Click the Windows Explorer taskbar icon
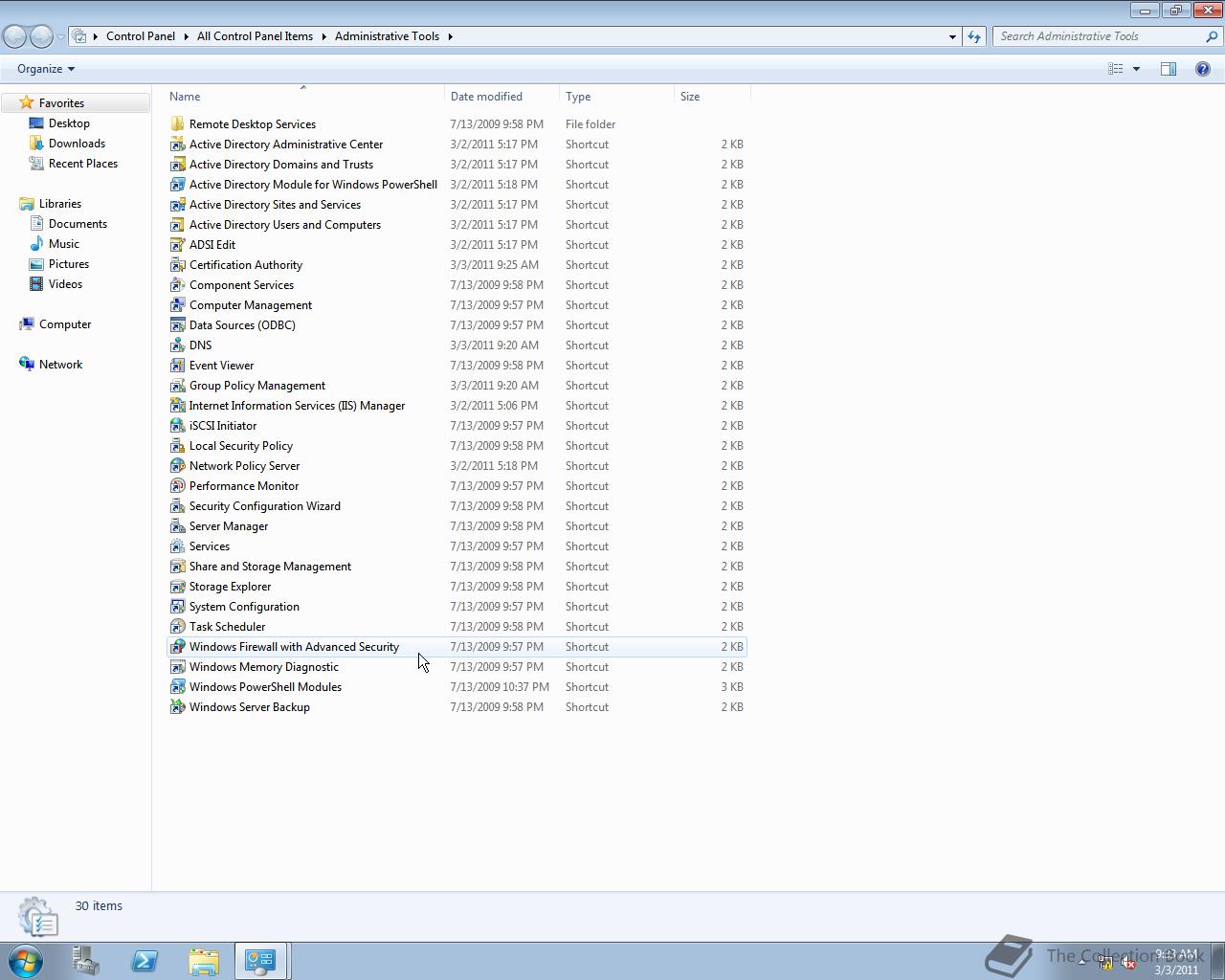The width and height of the screenshot is (1225, 980). [x=203, y=961]
